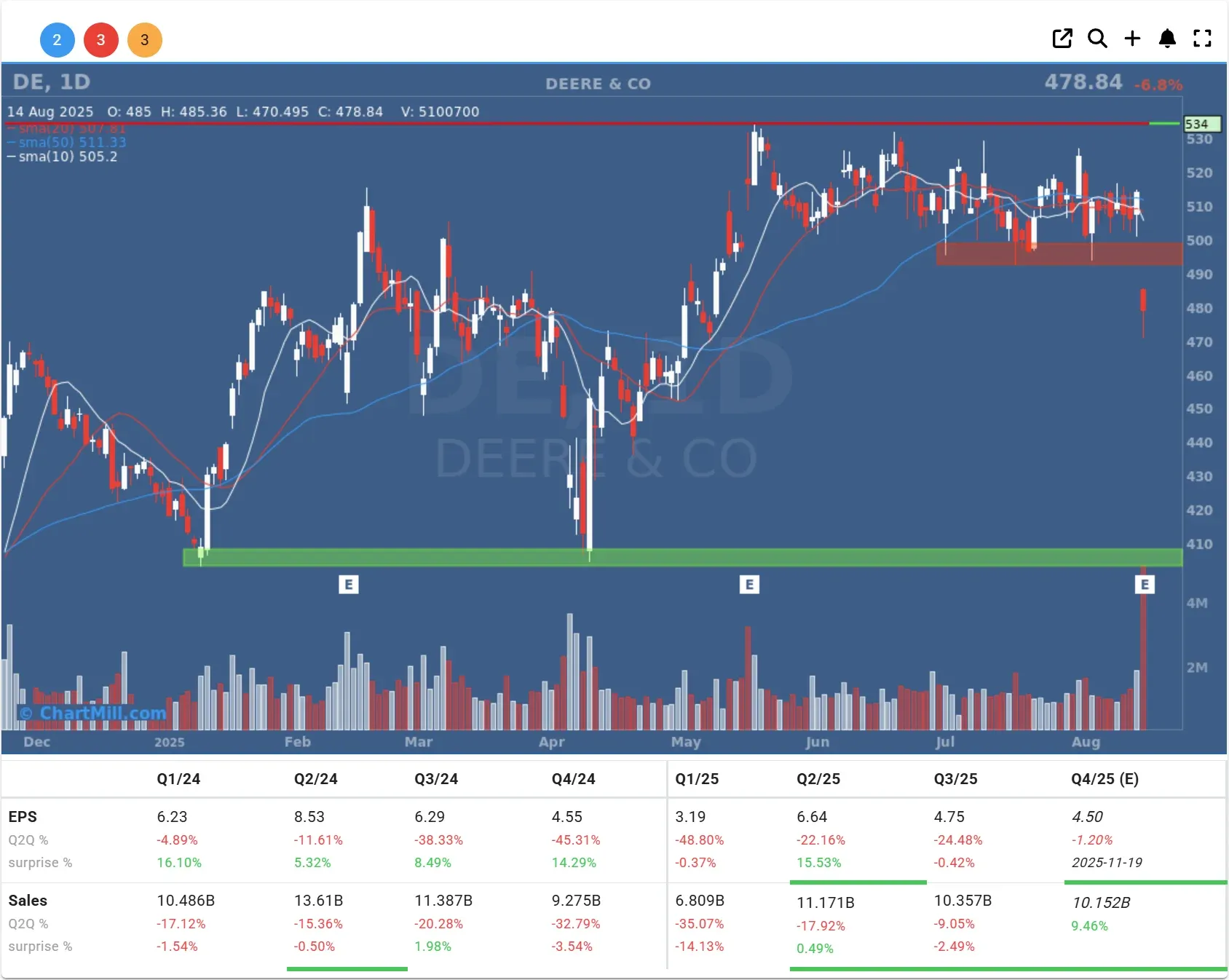This screenshot has width=1229, height=980.
Task: Click the blue badge showing 2
Action: point(57,40)
